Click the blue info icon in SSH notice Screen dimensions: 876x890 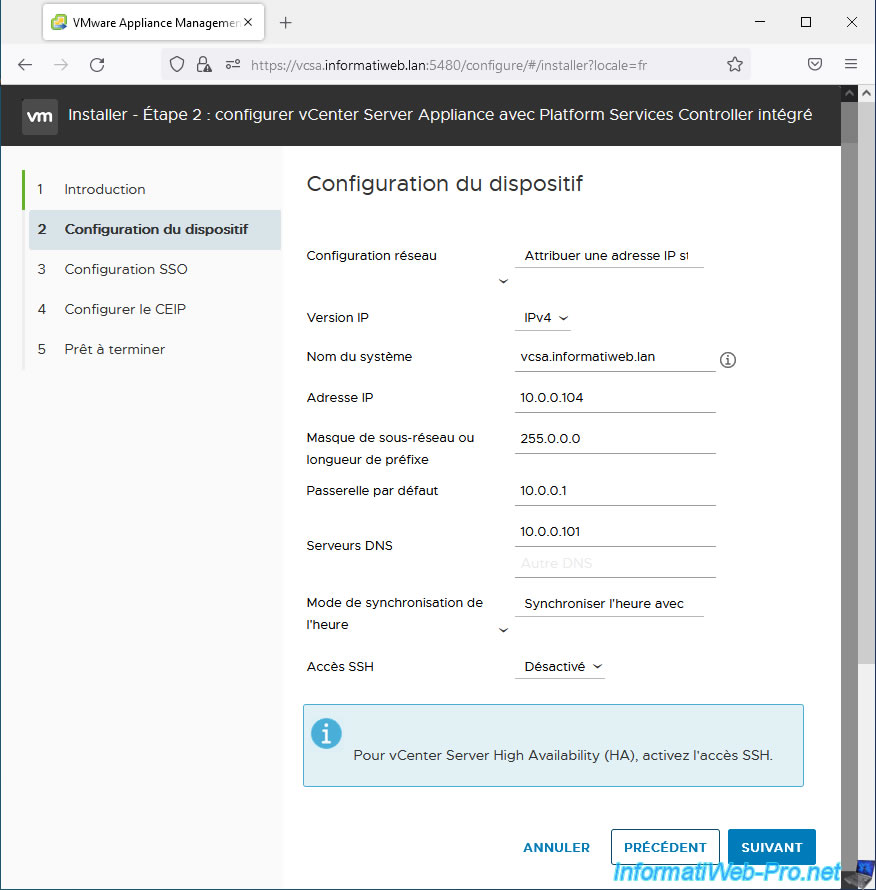pos(326,734)
